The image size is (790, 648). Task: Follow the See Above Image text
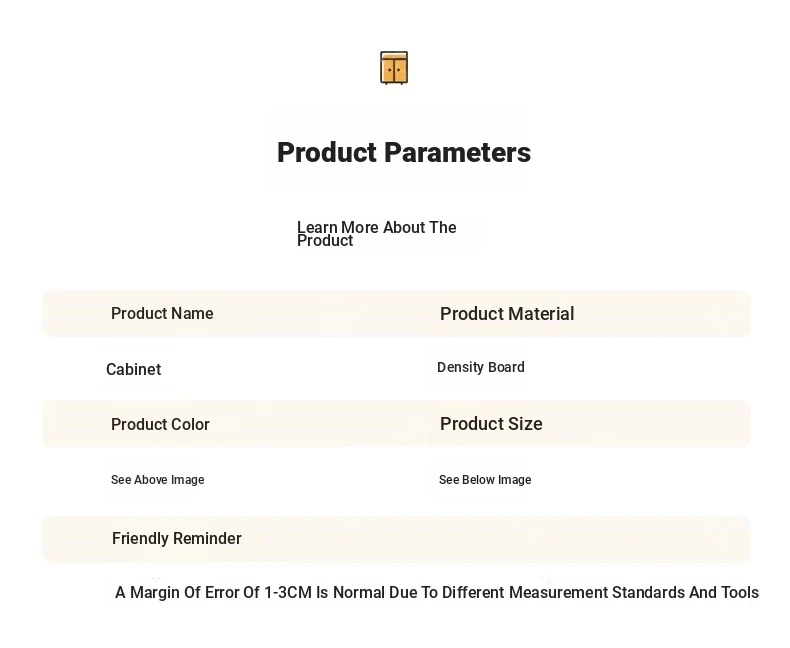(x=158, y=480)
